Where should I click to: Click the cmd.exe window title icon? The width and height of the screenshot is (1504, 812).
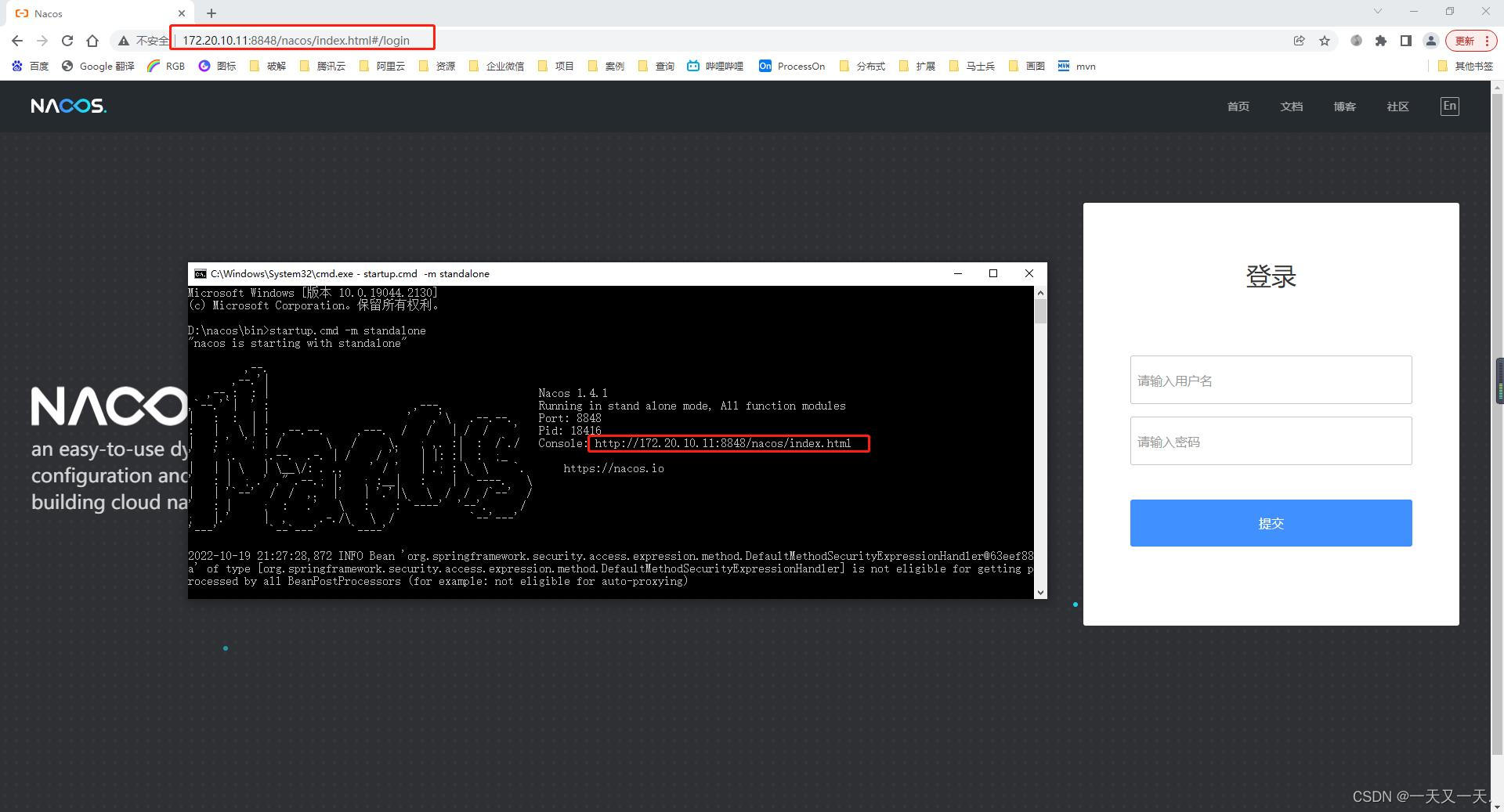click(x=201, y=273)
